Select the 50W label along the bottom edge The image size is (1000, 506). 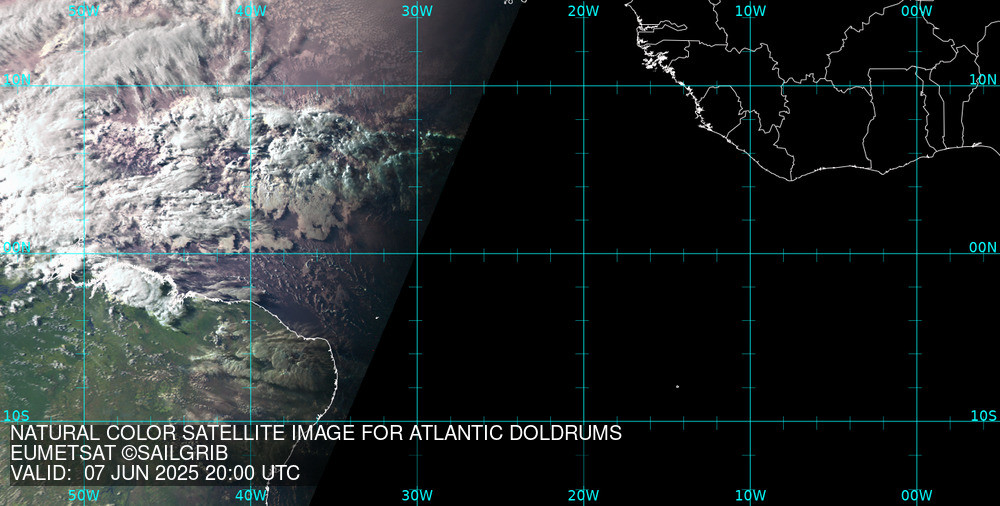[x=84, y=495]
